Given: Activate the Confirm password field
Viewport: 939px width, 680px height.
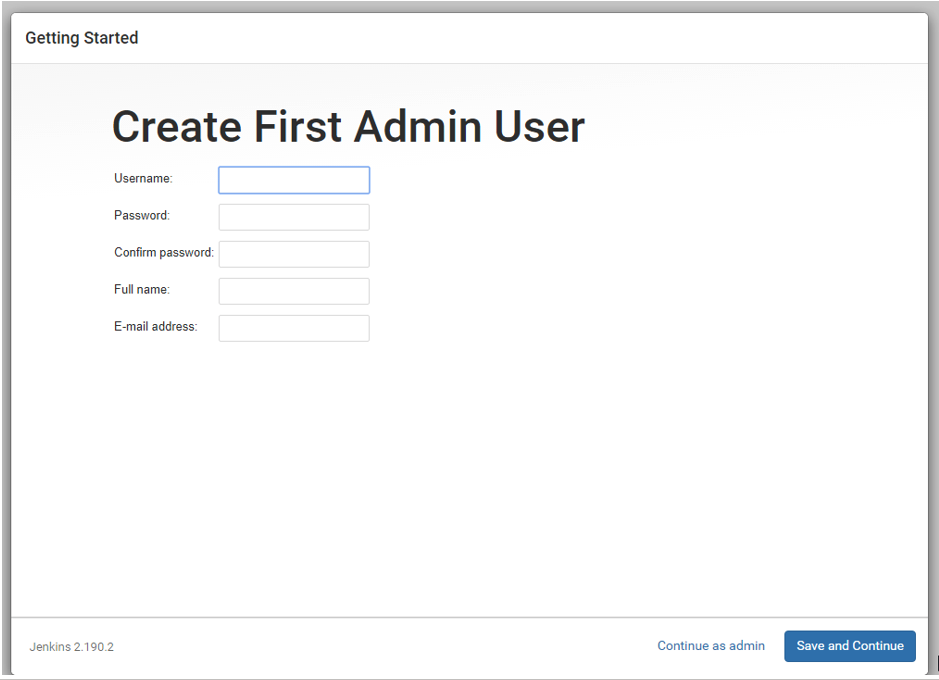Looking at the screenshot, I should point(294,254).
